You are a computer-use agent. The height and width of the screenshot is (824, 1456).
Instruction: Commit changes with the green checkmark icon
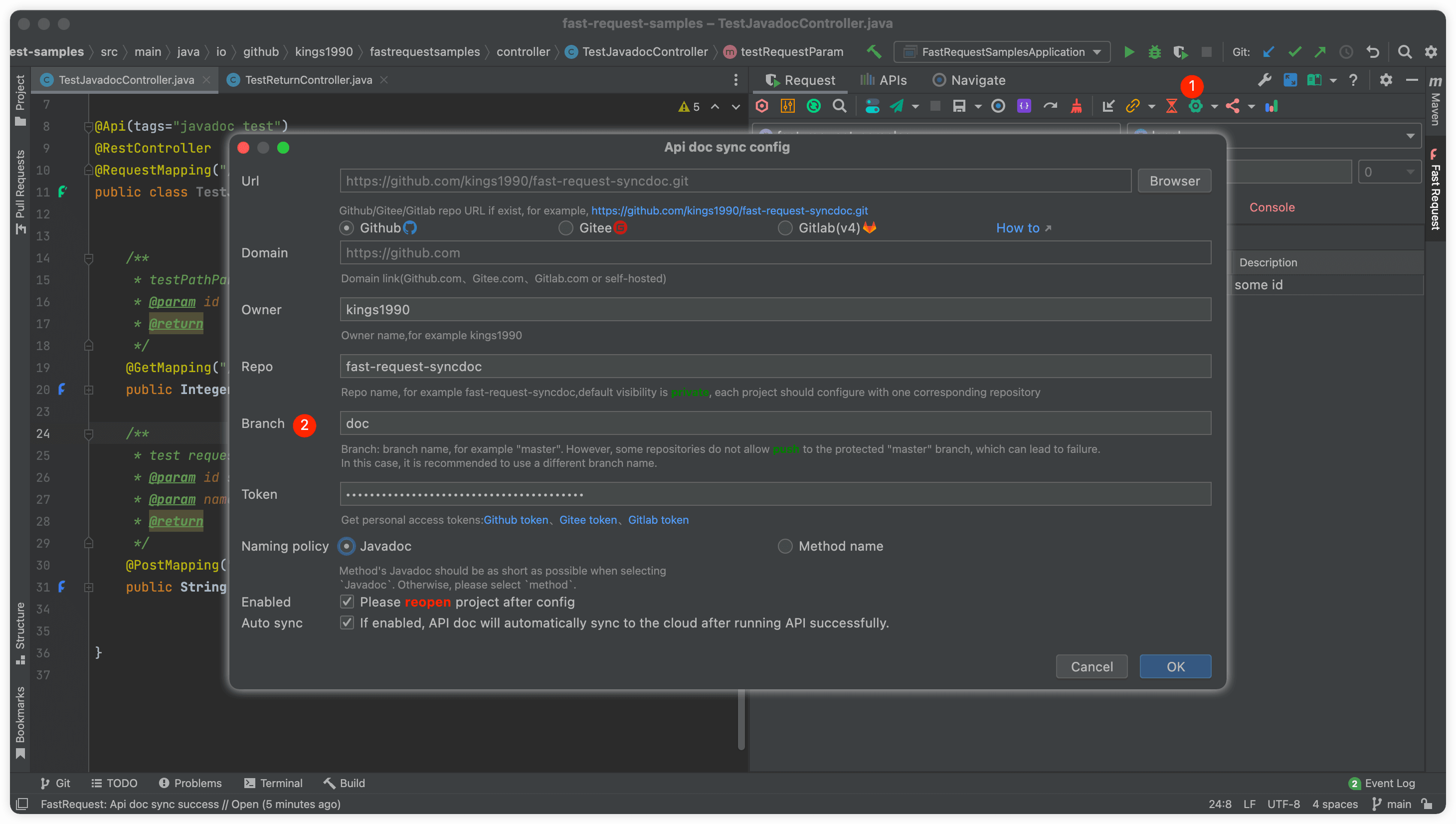[x=1294, y=51]
